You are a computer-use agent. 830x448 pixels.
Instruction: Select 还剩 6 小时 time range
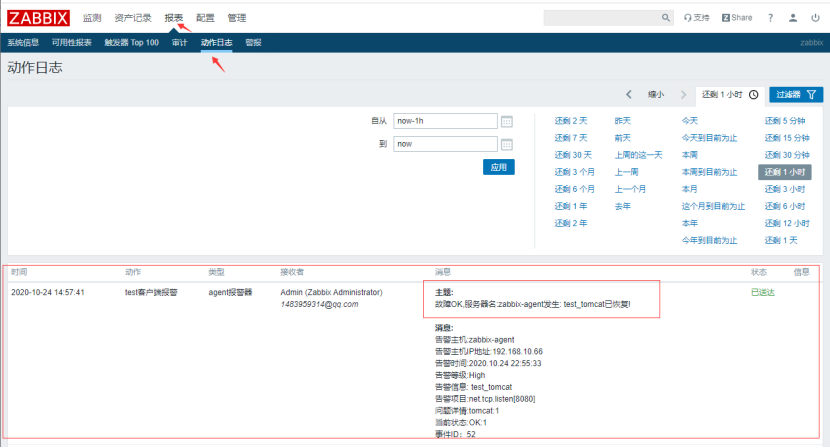click(x=785, y=206)
